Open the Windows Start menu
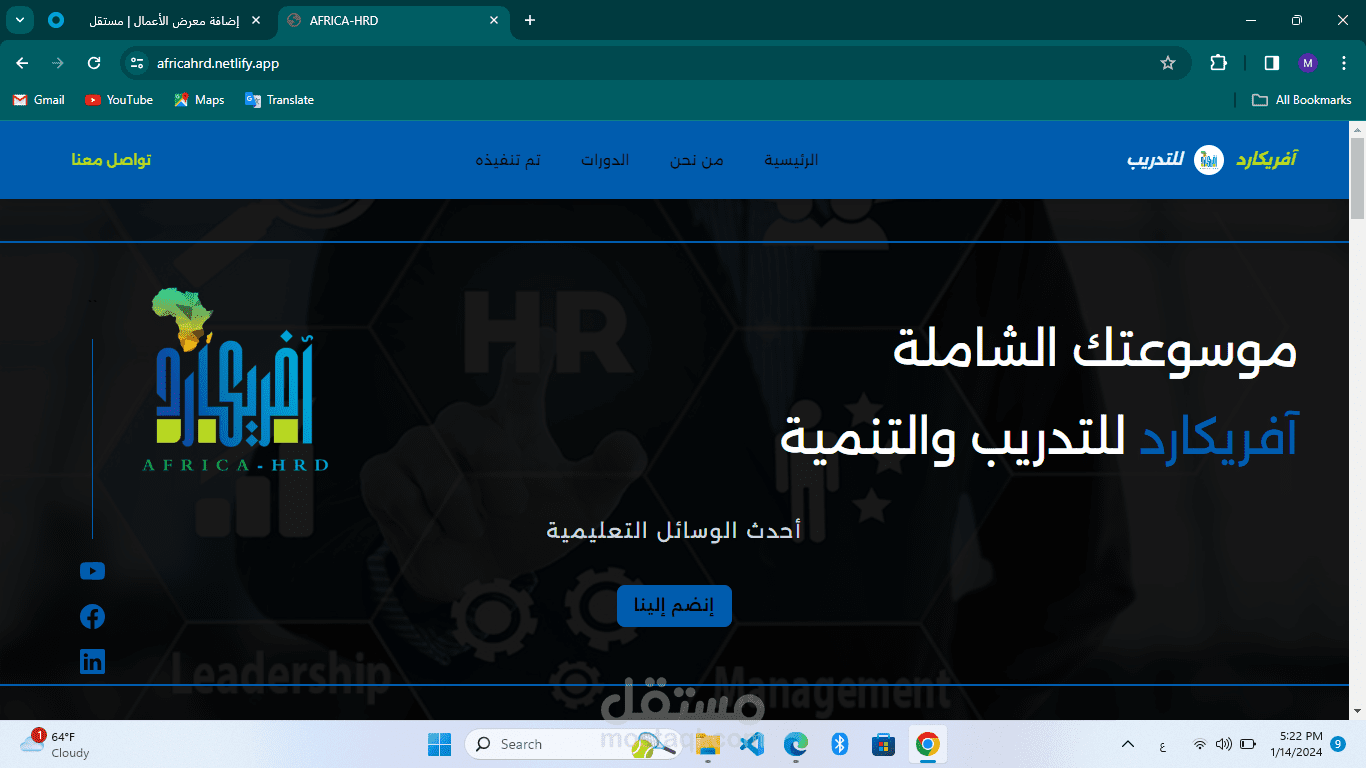Image resolution: width=1366 pixels, height=768 pixels. click(439, 744)
